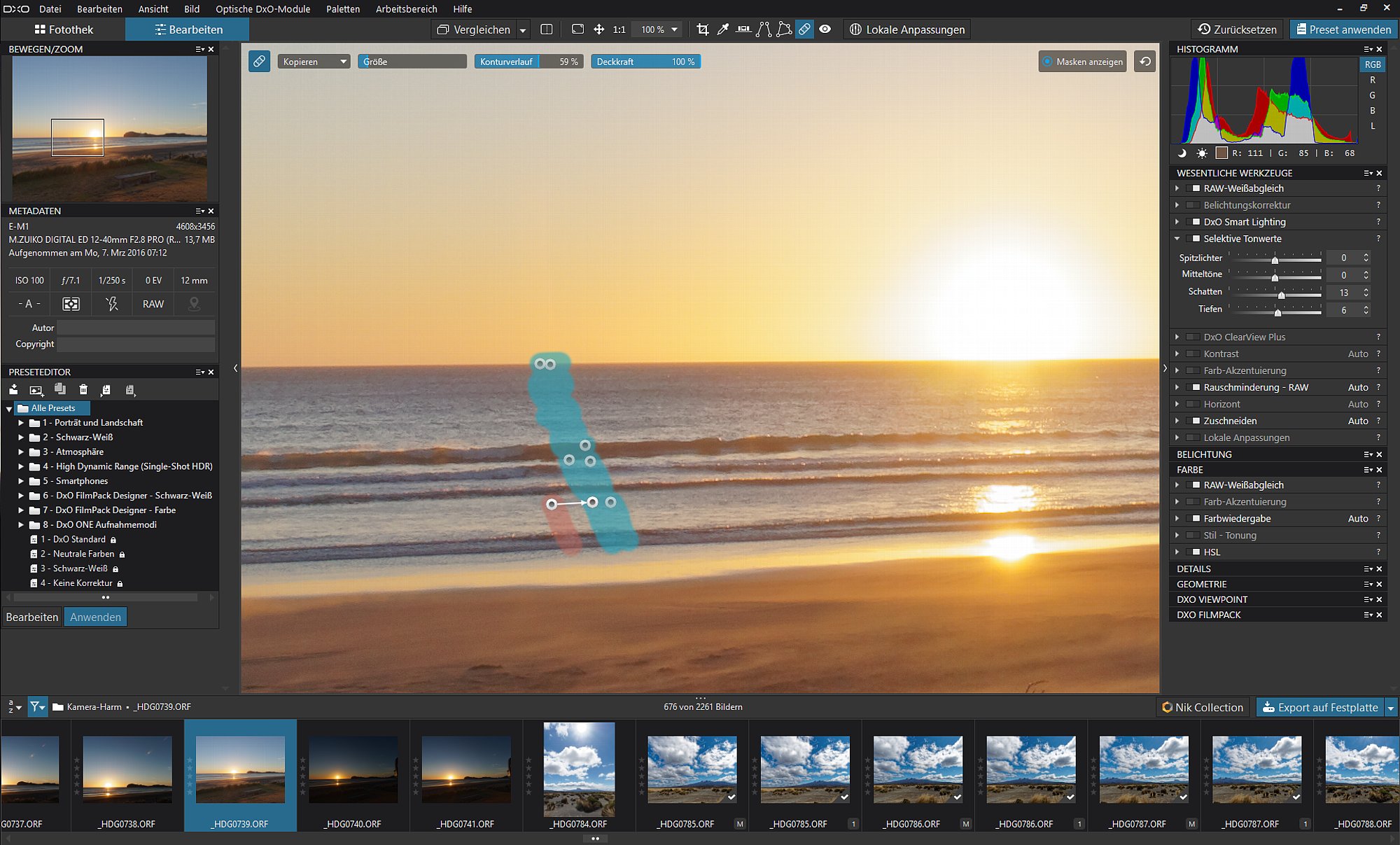Activate the horizon straightening tool

[x=743, y=29]
